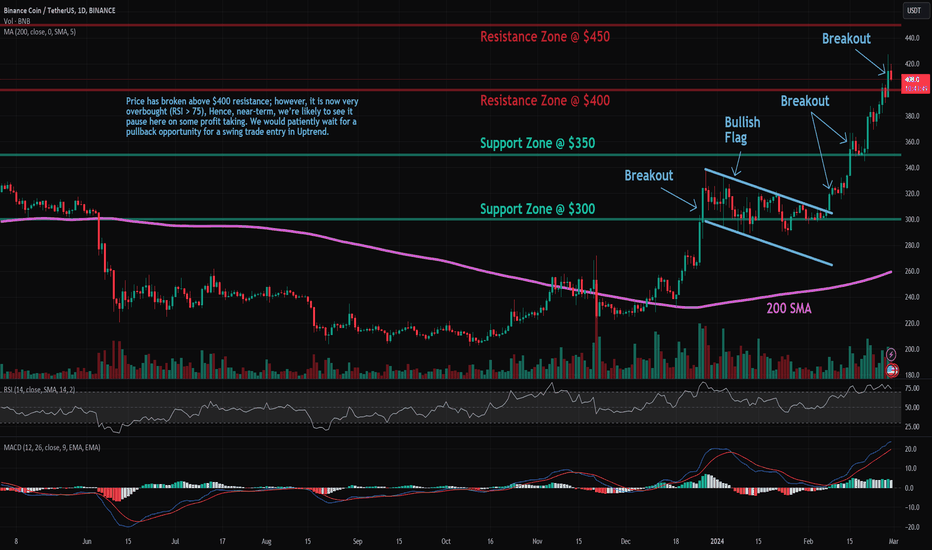Click the Nov date on time axis
The width and height of the screenshot is (932, 550).
[537, 542]
